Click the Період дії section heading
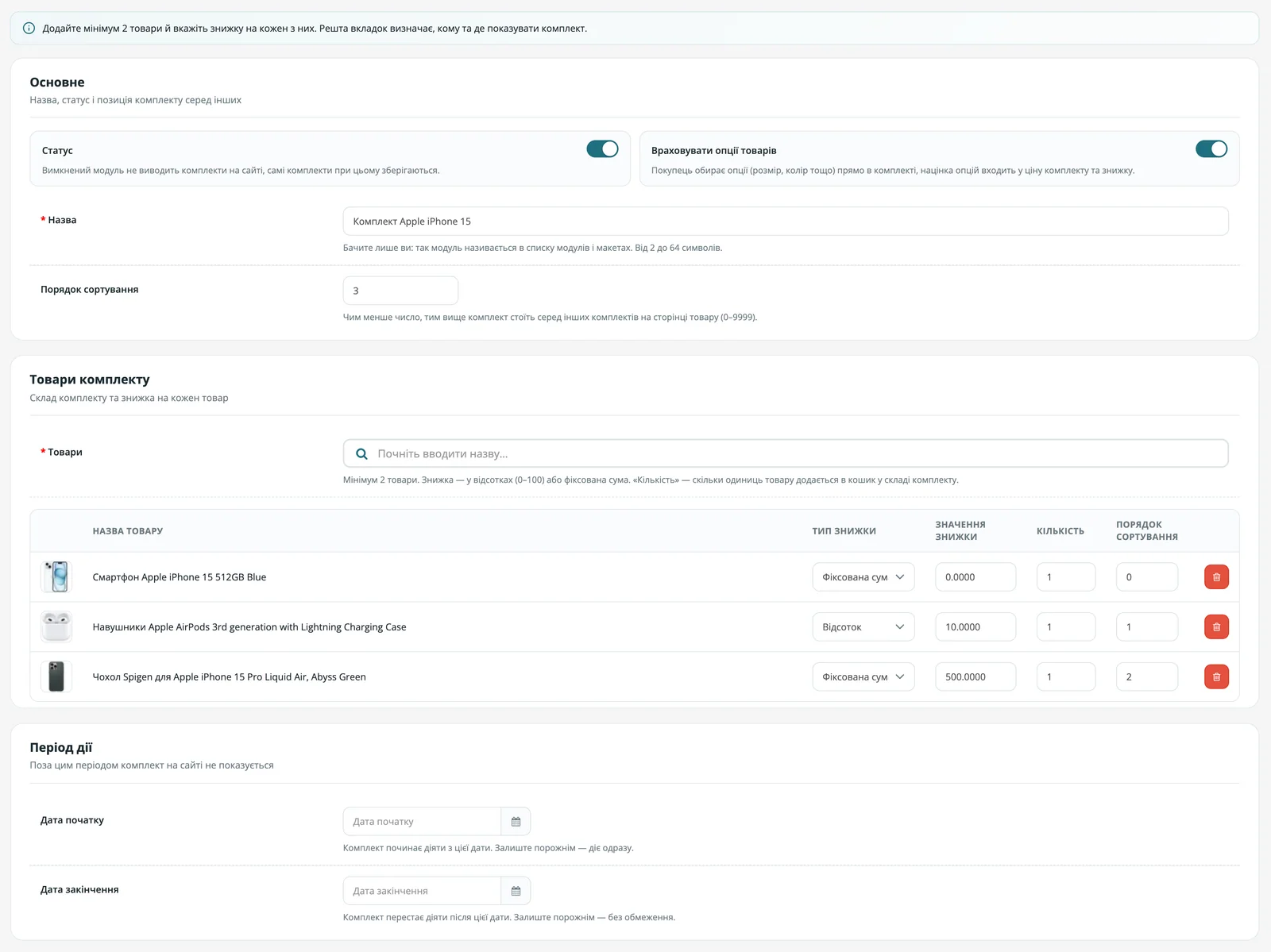Image resolution: width=1271 pixels, height=952 pixels. (61, 747)
